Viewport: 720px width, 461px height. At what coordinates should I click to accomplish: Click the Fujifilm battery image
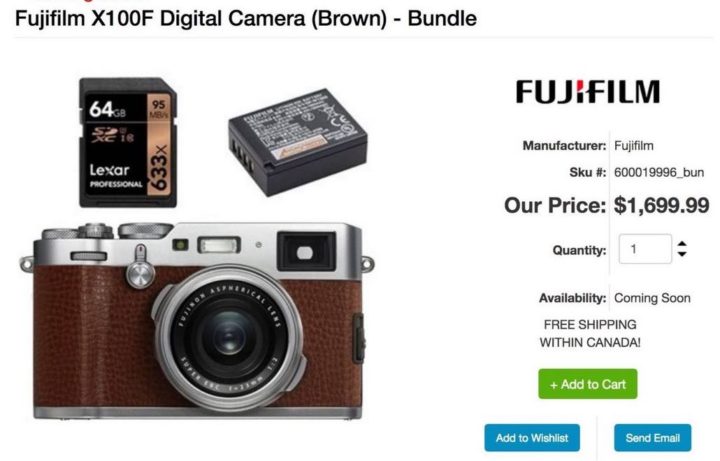pos(298,142)
